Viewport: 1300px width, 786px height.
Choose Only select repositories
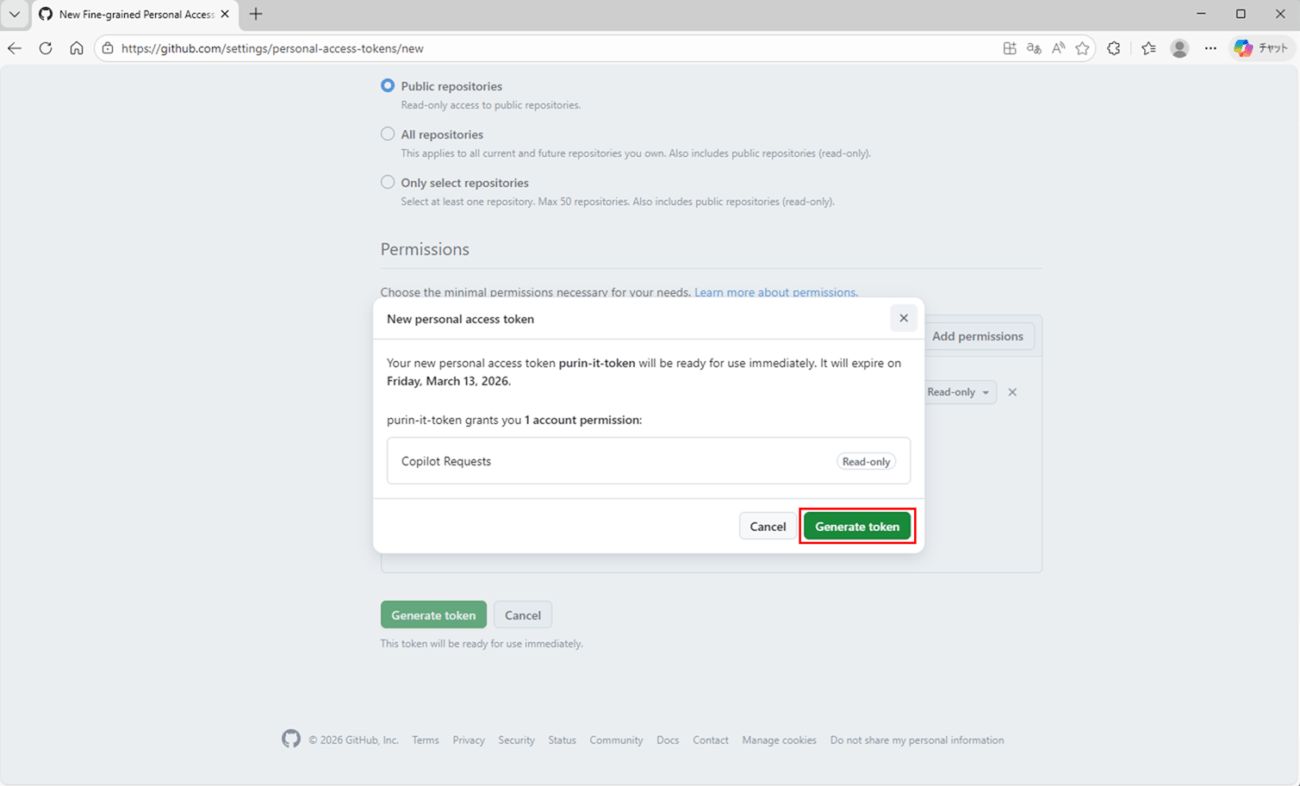387,181
